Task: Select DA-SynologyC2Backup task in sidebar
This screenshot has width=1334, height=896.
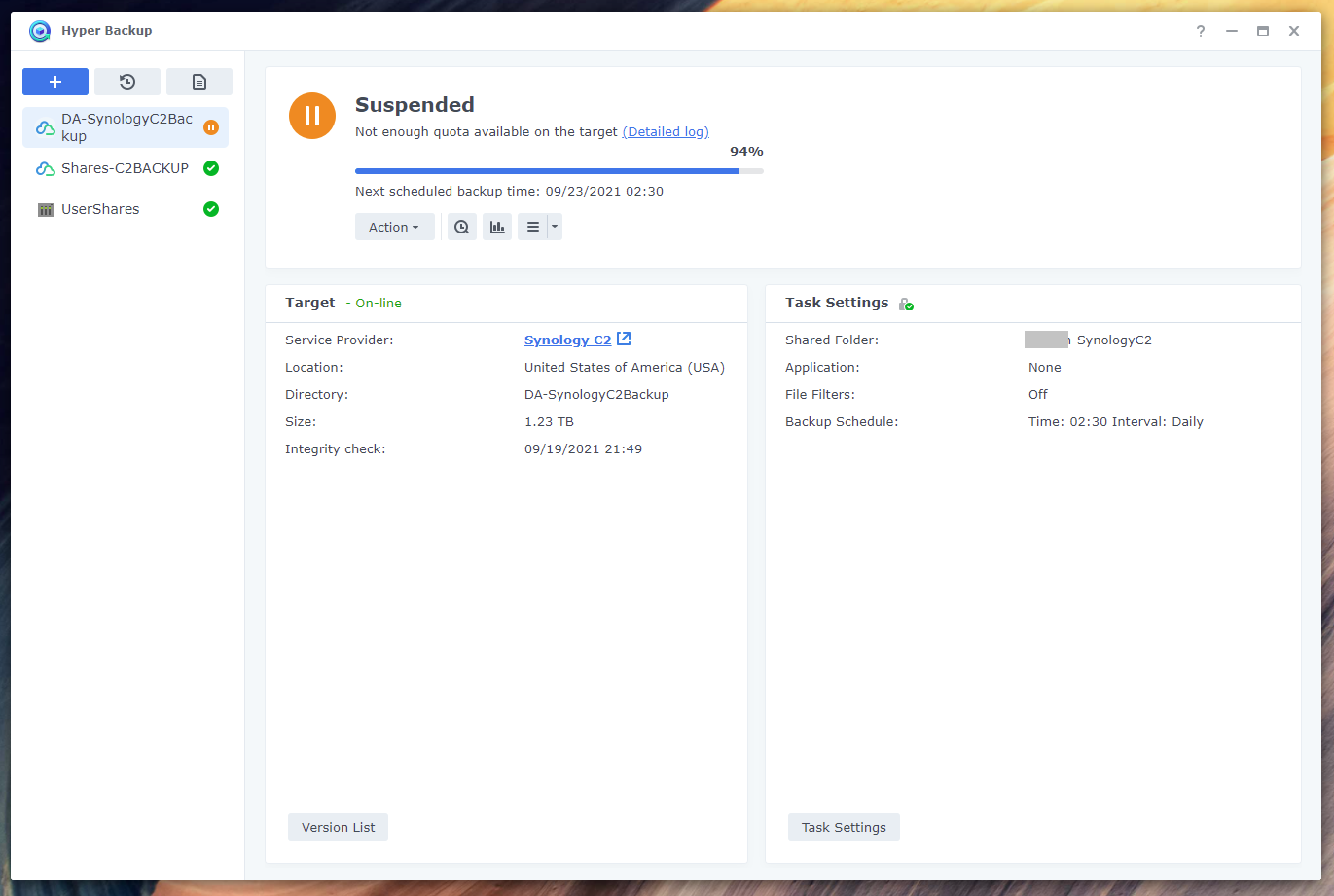Action: coord(126,127)
